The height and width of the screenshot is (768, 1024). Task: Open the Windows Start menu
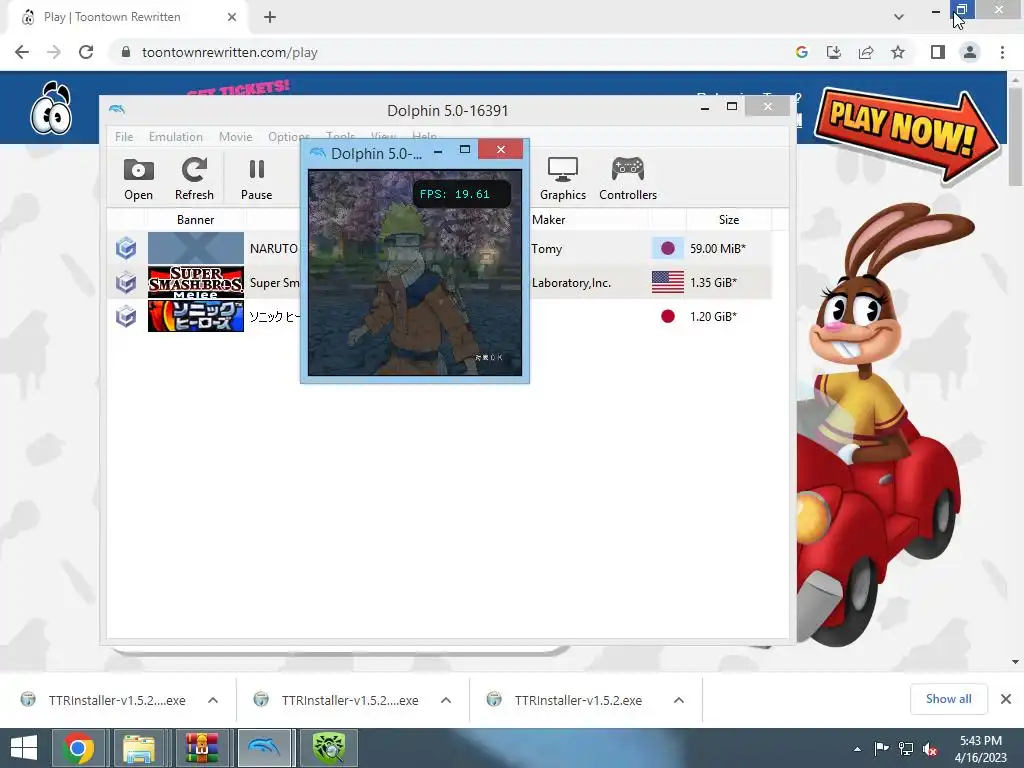(24, 748)
